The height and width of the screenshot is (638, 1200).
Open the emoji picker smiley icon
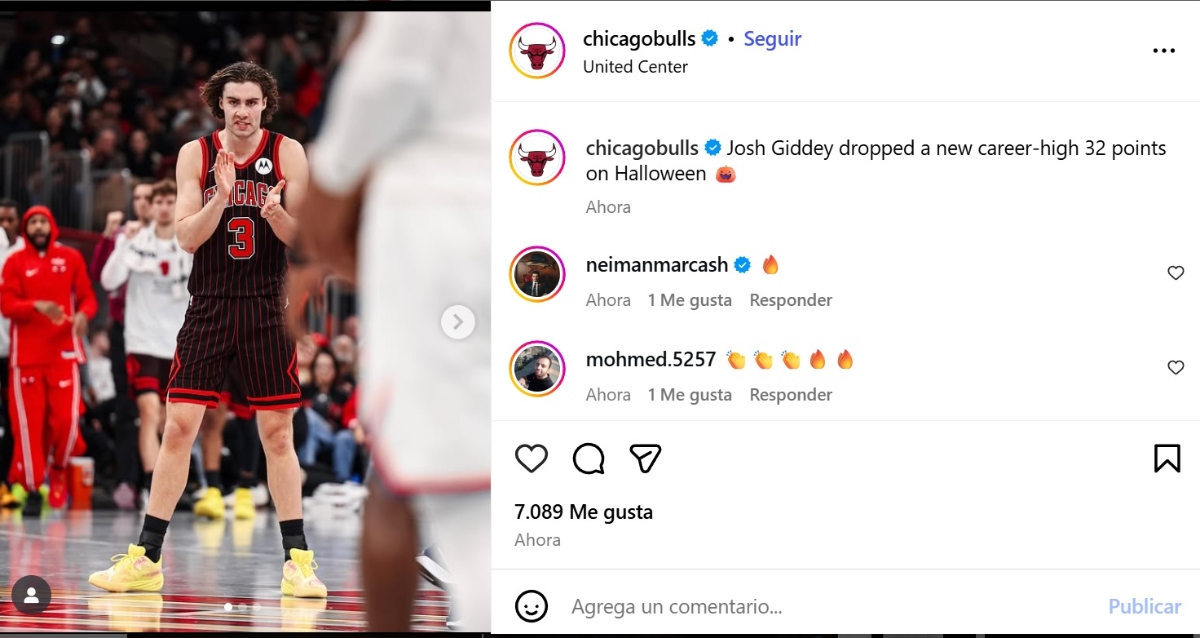click(x=531, y=606)
